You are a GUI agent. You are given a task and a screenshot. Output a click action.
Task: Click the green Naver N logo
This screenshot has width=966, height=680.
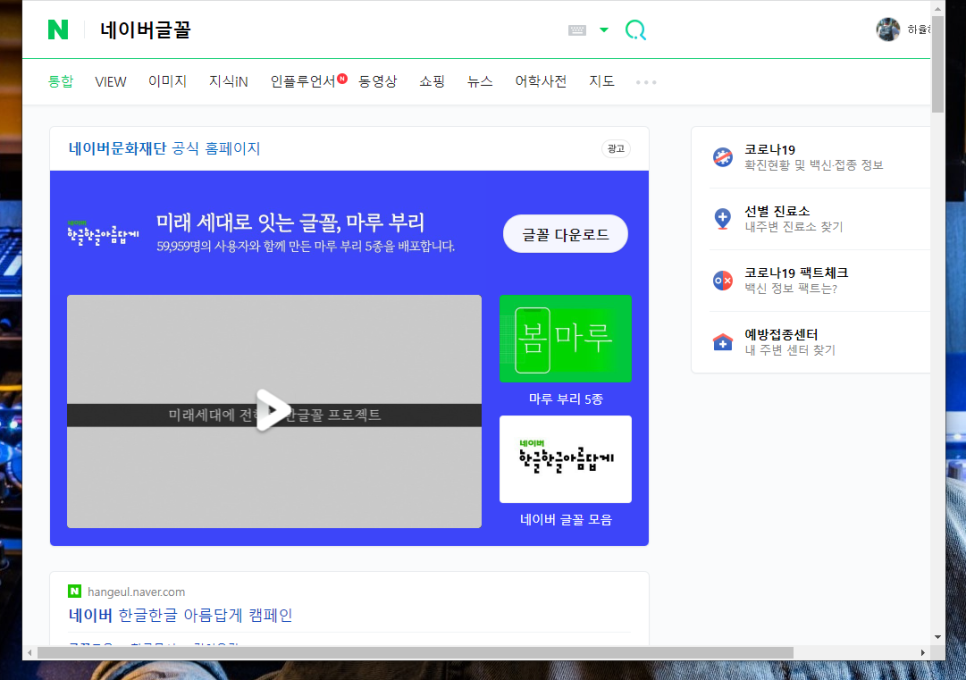coord(58,30)
